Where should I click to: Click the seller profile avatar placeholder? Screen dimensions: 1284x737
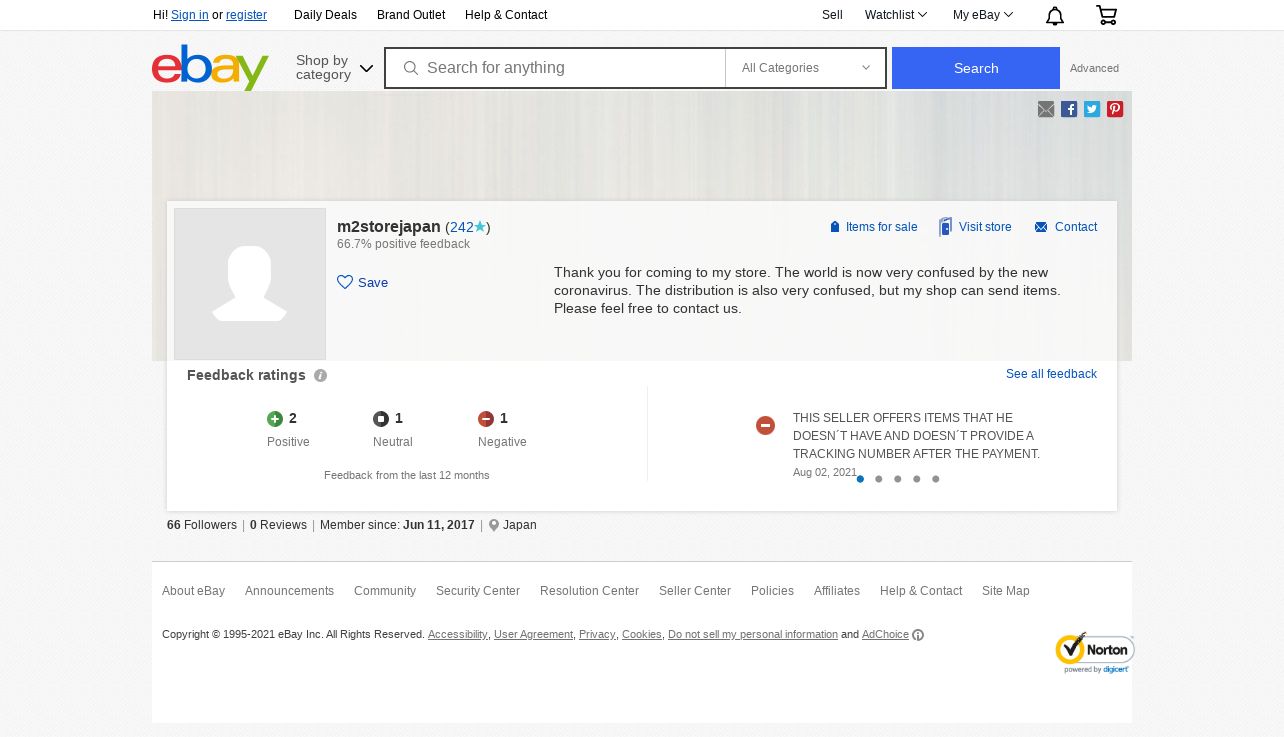[250, 284]
